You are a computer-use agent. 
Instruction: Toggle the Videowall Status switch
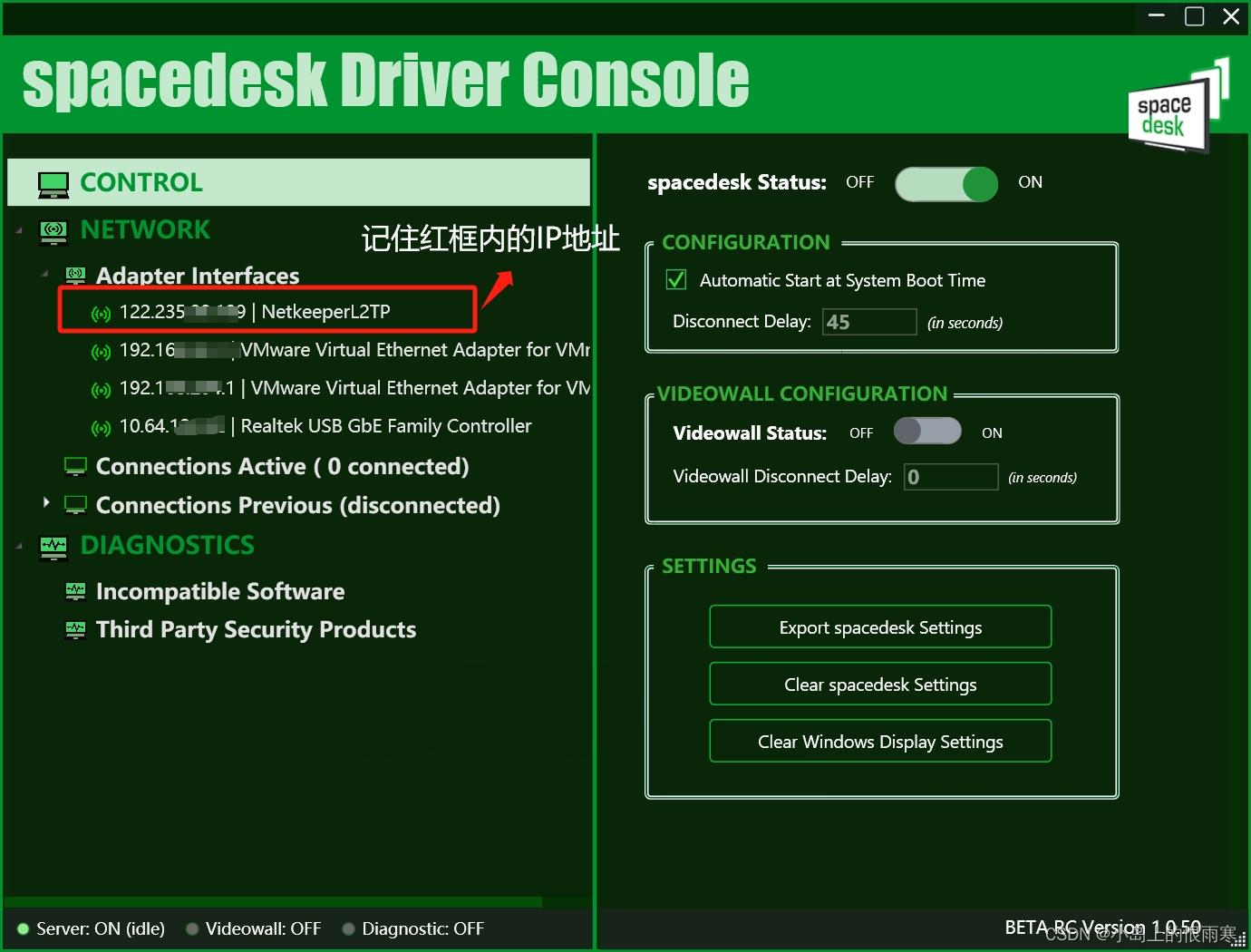pos(927,431)
